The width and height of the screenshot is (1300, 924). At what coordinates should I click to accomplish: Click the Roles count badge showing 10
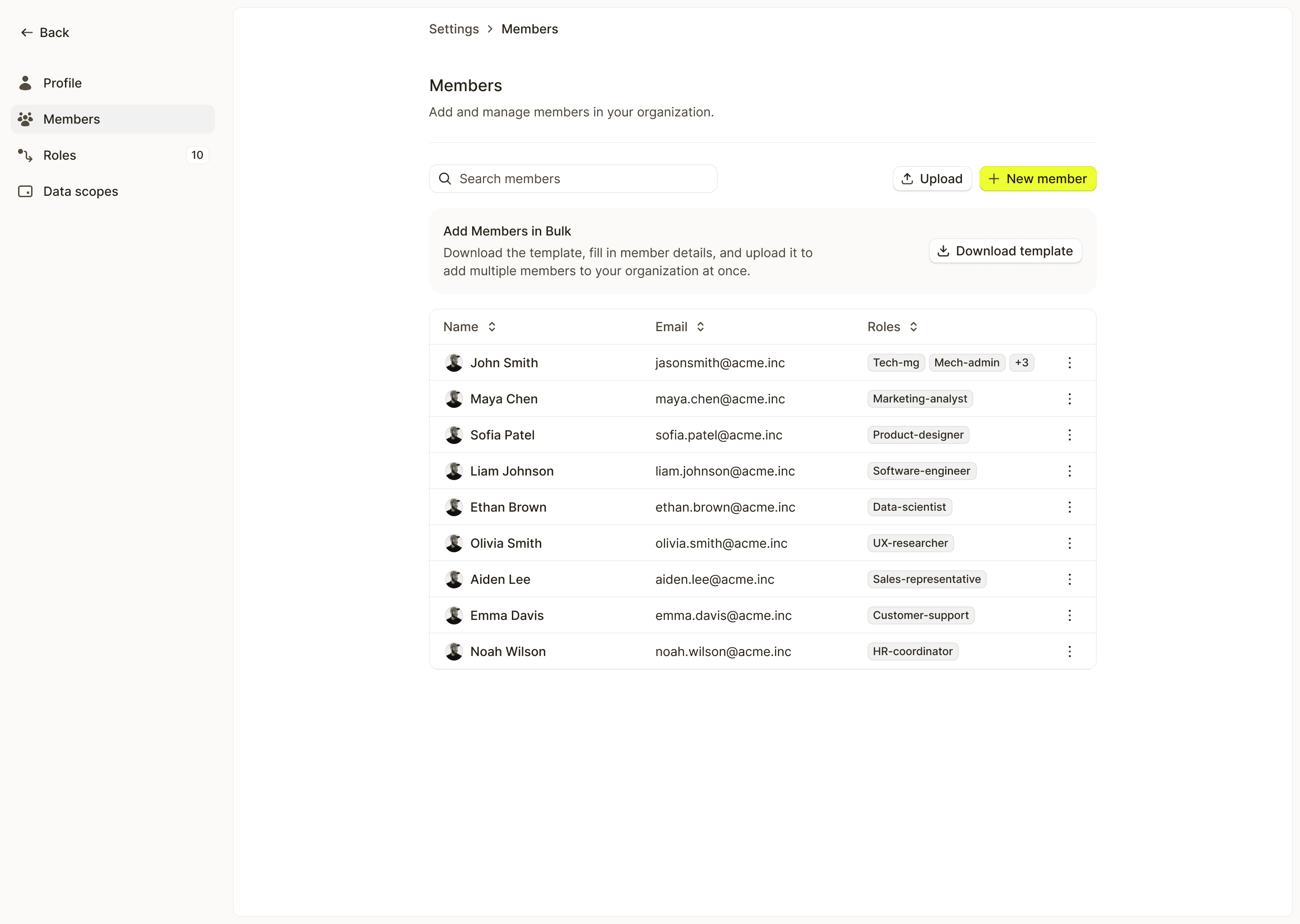click(x=197, y=155)
